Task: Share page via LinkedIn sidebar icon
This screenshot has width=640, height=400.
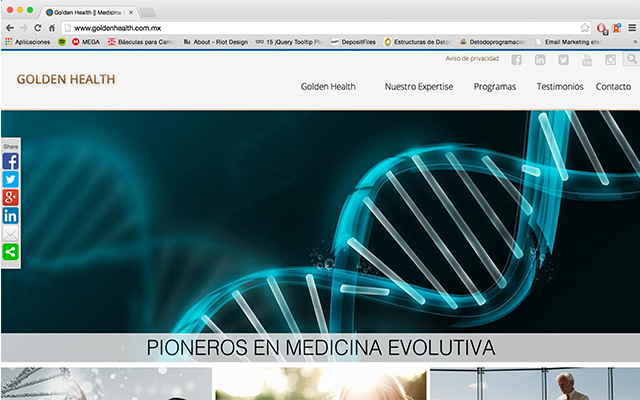Action: pos(11,216)
